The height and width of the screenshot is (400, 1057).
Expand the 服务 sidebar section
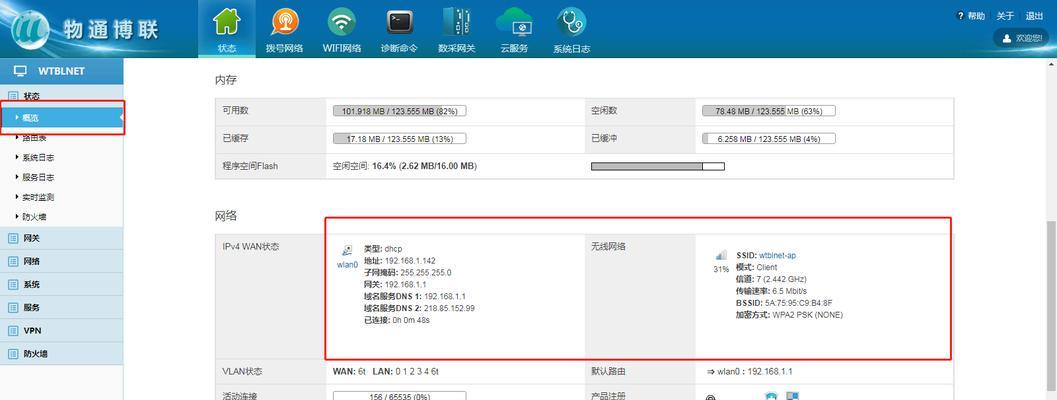tap(61, 307)
